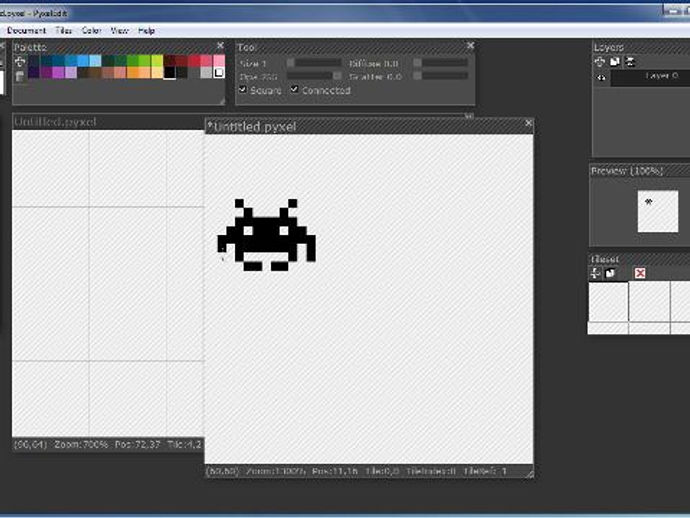
Task: Toggle the Connected checkbox
Action: coord(294,89)
